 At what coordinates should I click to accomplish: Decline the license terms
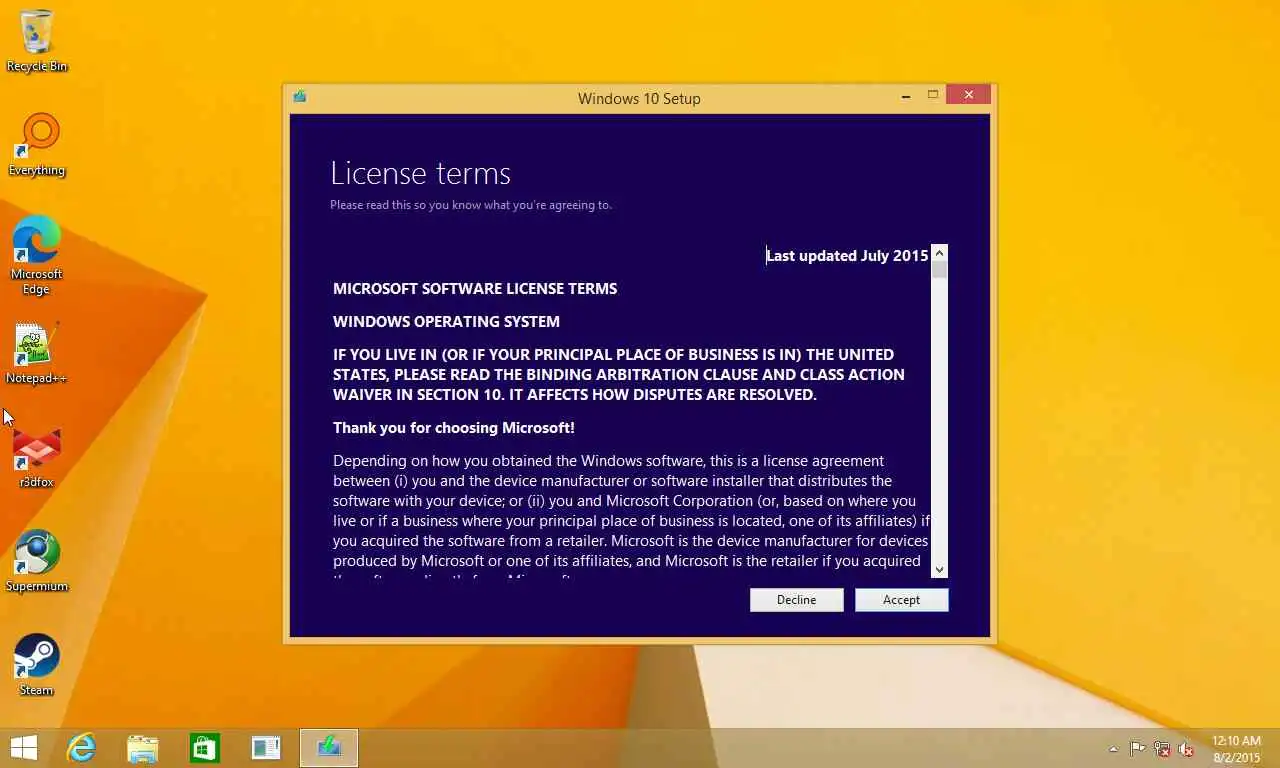coord(796,599)
